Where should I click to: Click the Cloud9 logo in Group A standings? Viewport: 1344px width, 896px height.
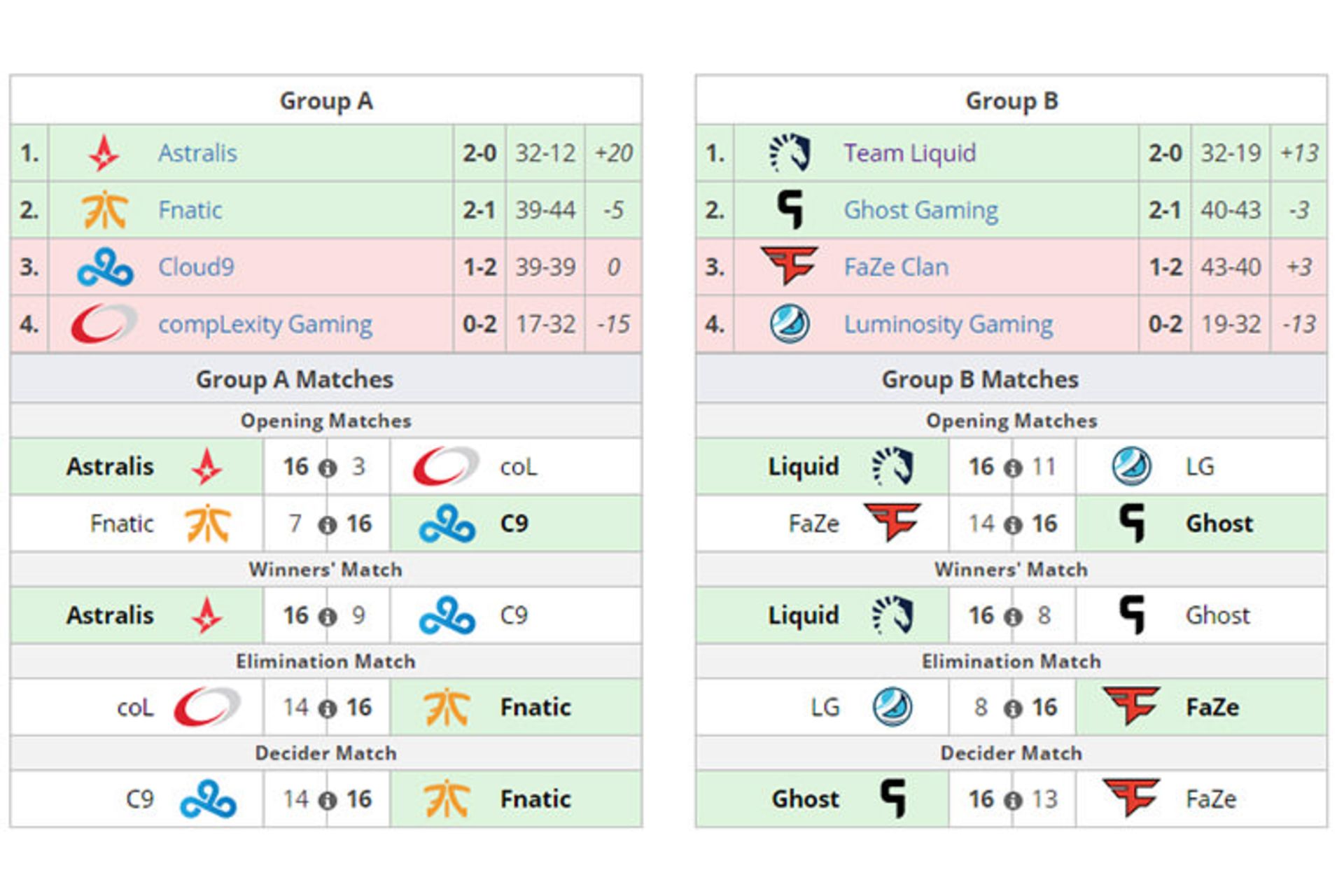104,267
